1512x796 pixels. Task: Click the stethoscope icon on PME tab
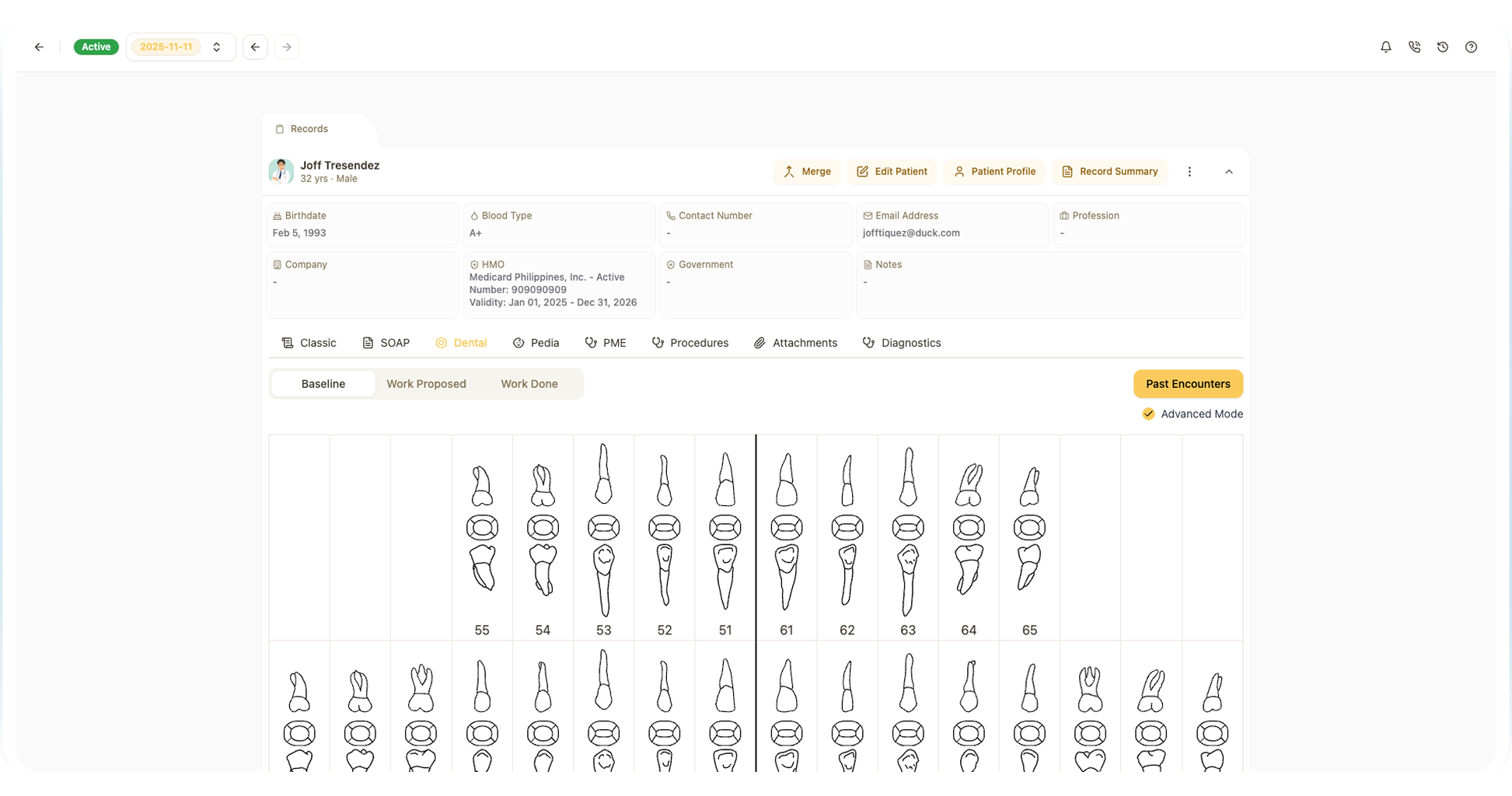point(590,342)
